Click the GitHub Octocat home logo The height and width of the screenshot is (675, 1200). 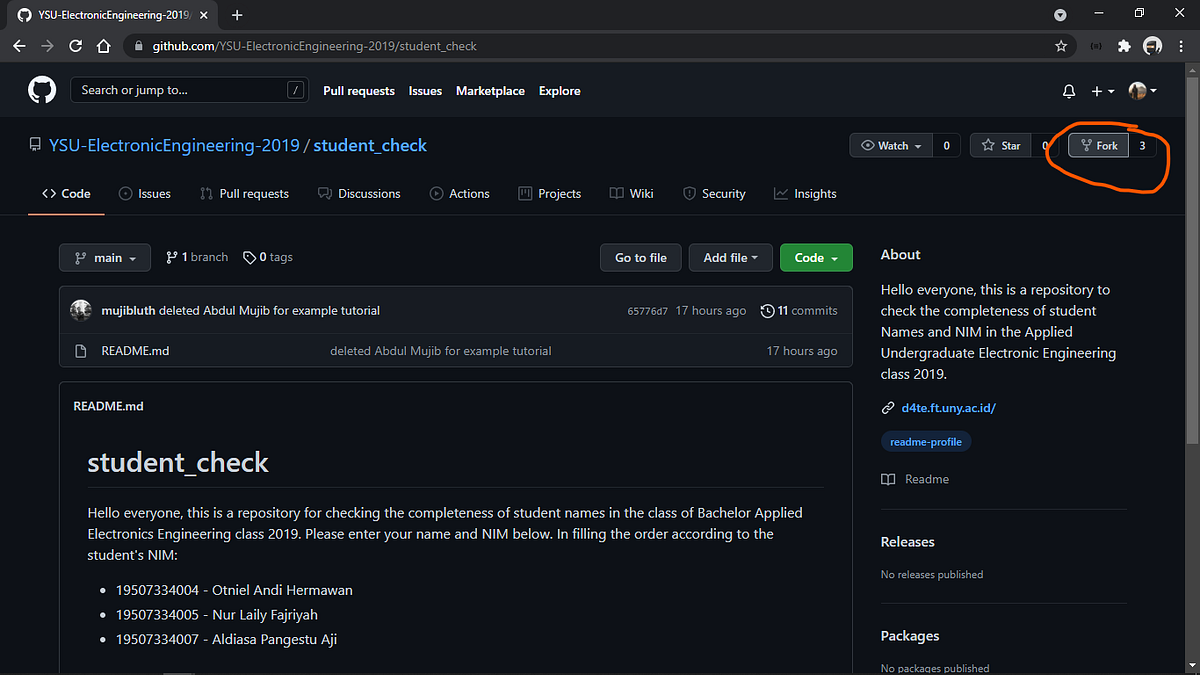(41, 90)
